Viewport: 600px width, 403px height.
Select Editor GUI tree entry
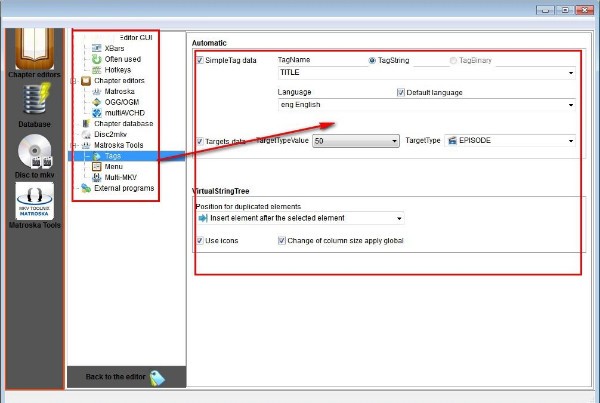point(136,38)
